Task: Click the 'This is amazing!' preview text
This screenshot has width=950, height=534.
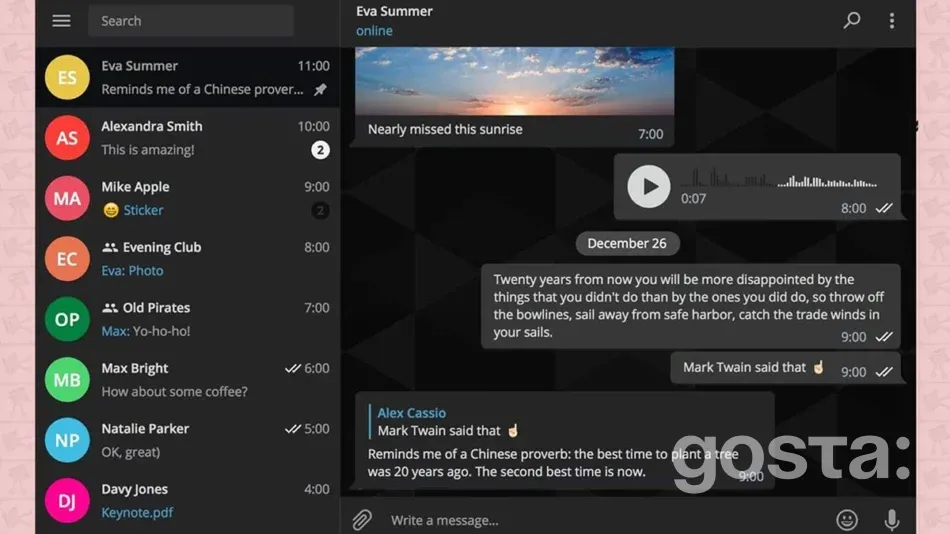Action: (x=148, y=150)
